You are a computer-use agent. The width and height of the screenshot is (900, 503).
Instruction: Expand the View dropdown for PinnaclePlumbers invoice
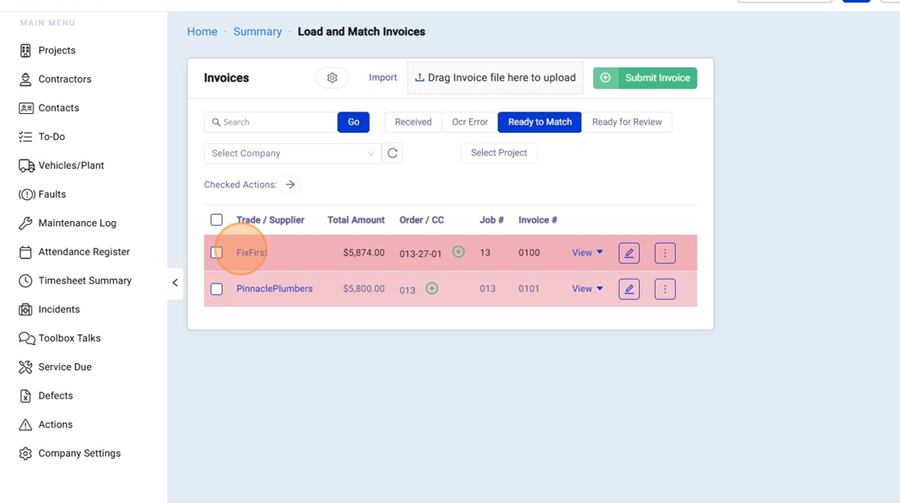click(x=587, y=289)
